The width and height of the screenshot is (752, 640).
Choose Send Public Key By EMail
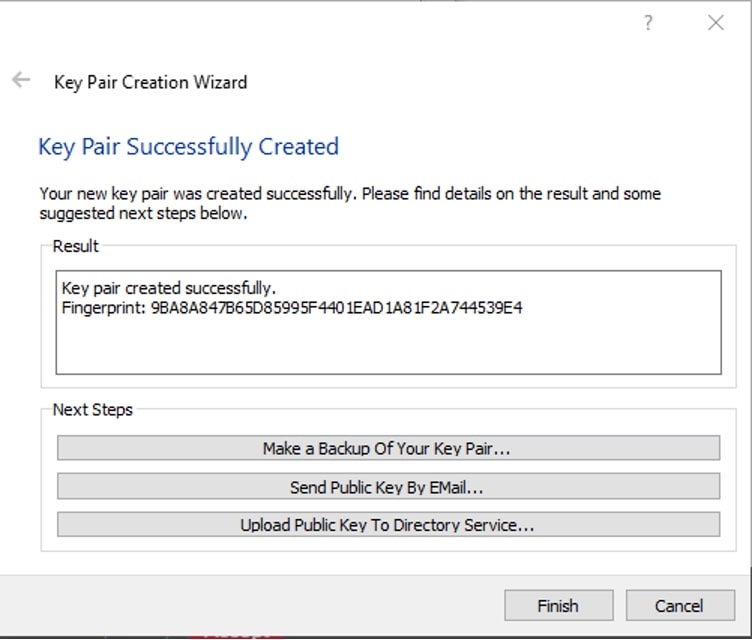click(x=388, y=486)
